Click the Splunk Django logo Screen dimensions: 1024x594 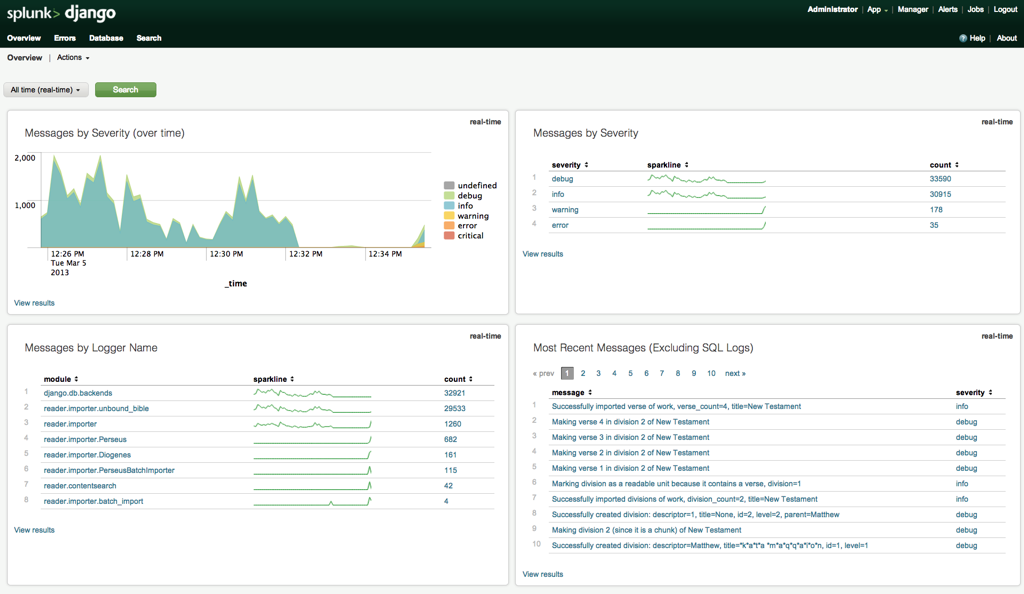tap(61, 13)
